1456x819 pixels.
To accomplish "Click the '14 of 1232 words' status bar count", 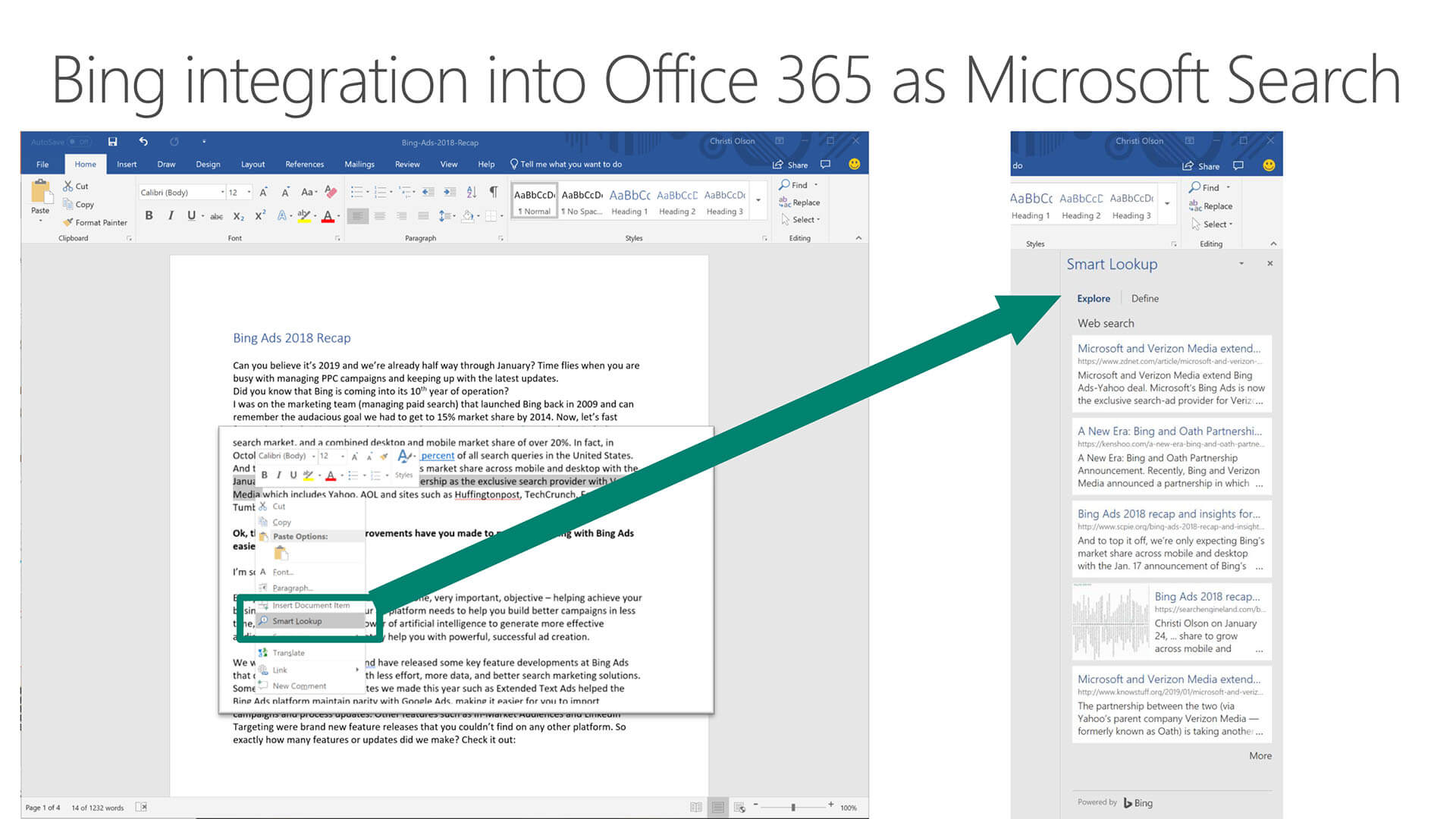I will (x=97, y=808).
